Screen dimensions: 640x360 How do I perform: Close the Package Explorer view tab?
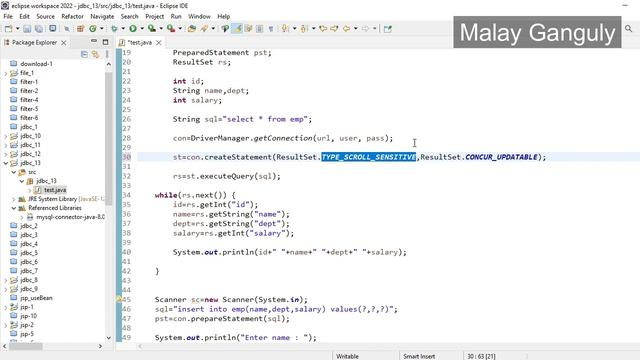64,42
